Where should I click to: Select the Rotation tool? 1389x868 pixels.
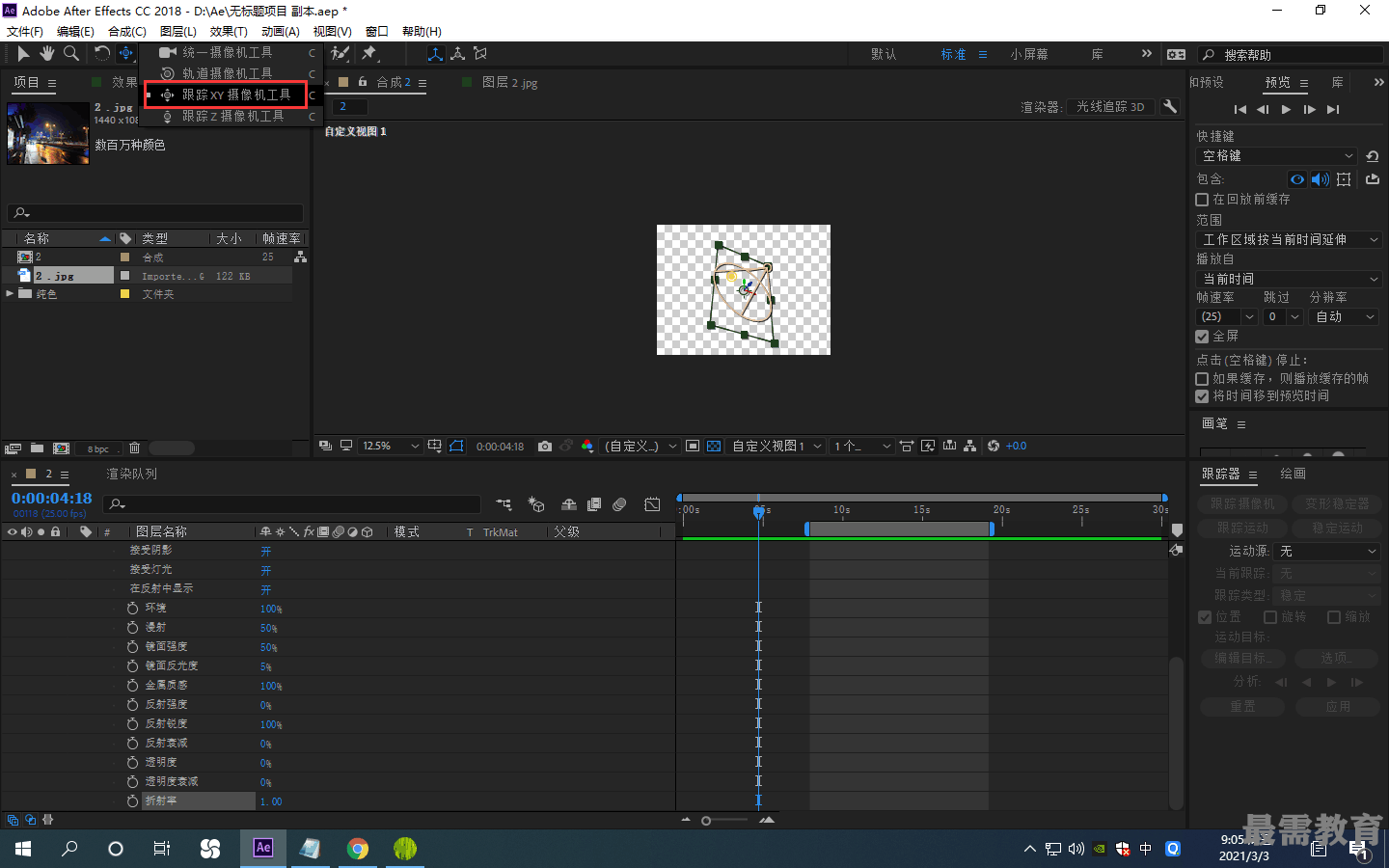click(x=102, y=54)
